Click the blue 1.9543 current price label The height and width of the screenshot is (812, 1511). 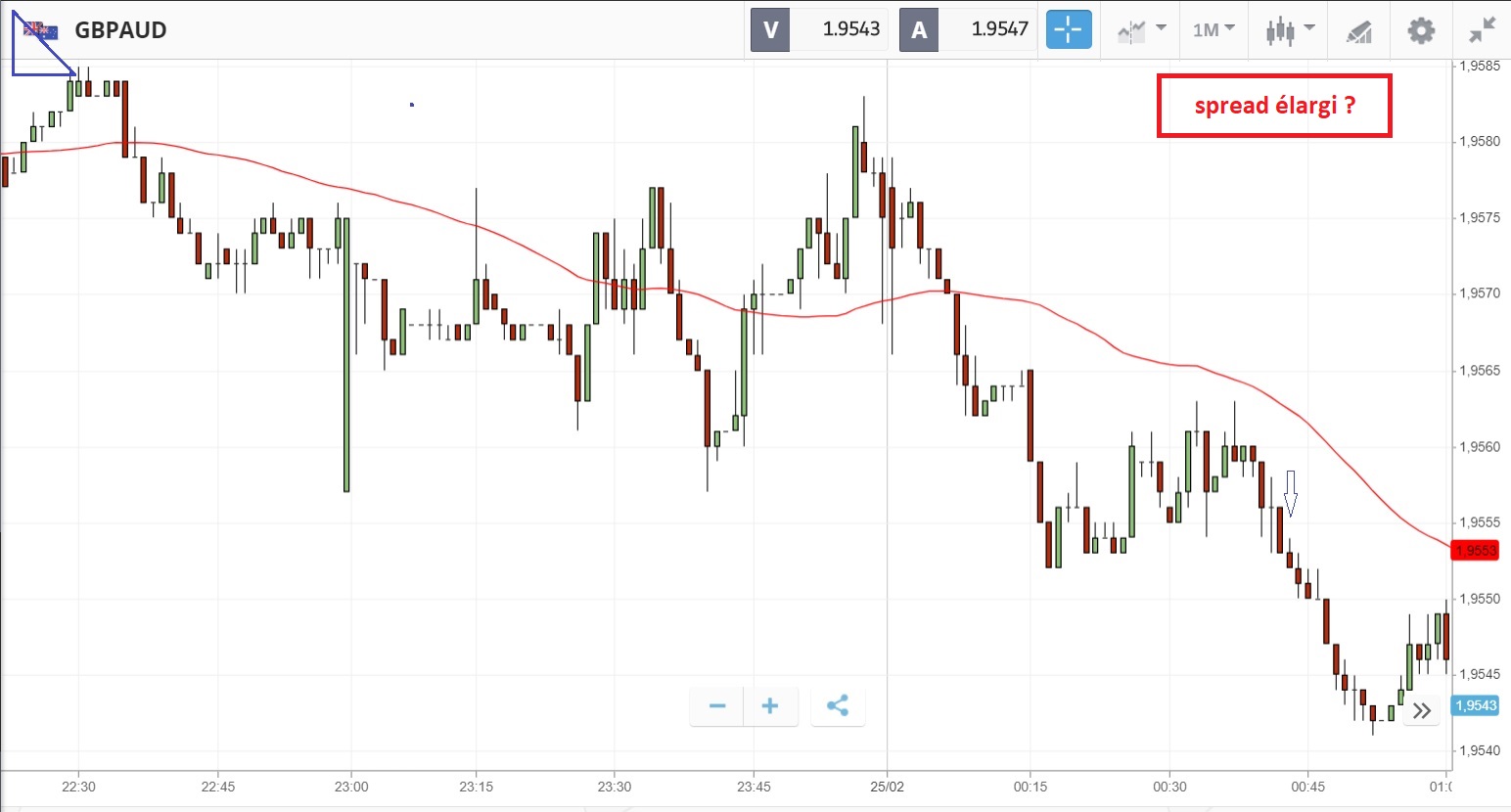click(x=1475, y=705)
